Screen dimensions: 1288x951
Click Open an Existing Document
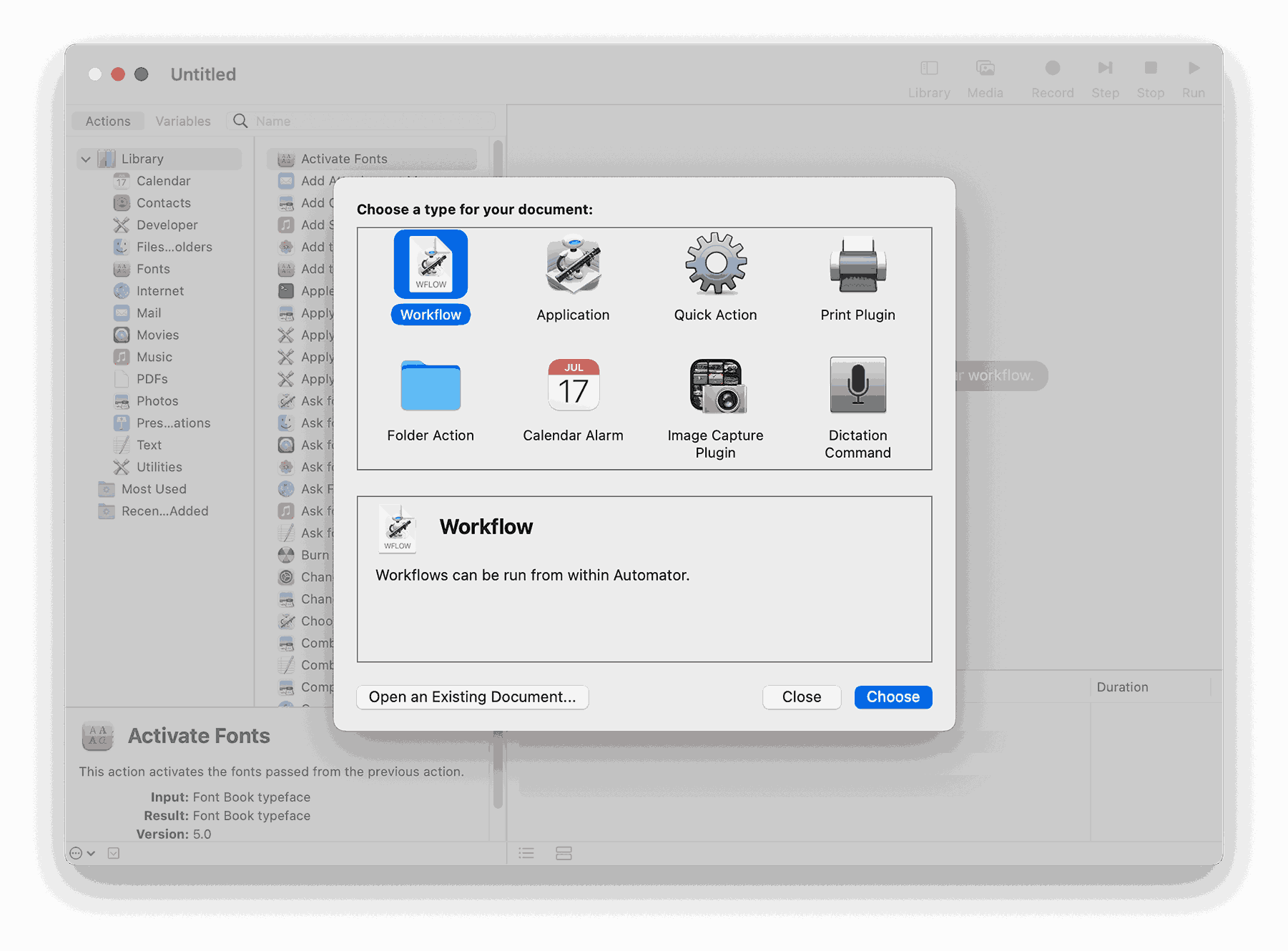pyautogui.click(x=472, y=696)
